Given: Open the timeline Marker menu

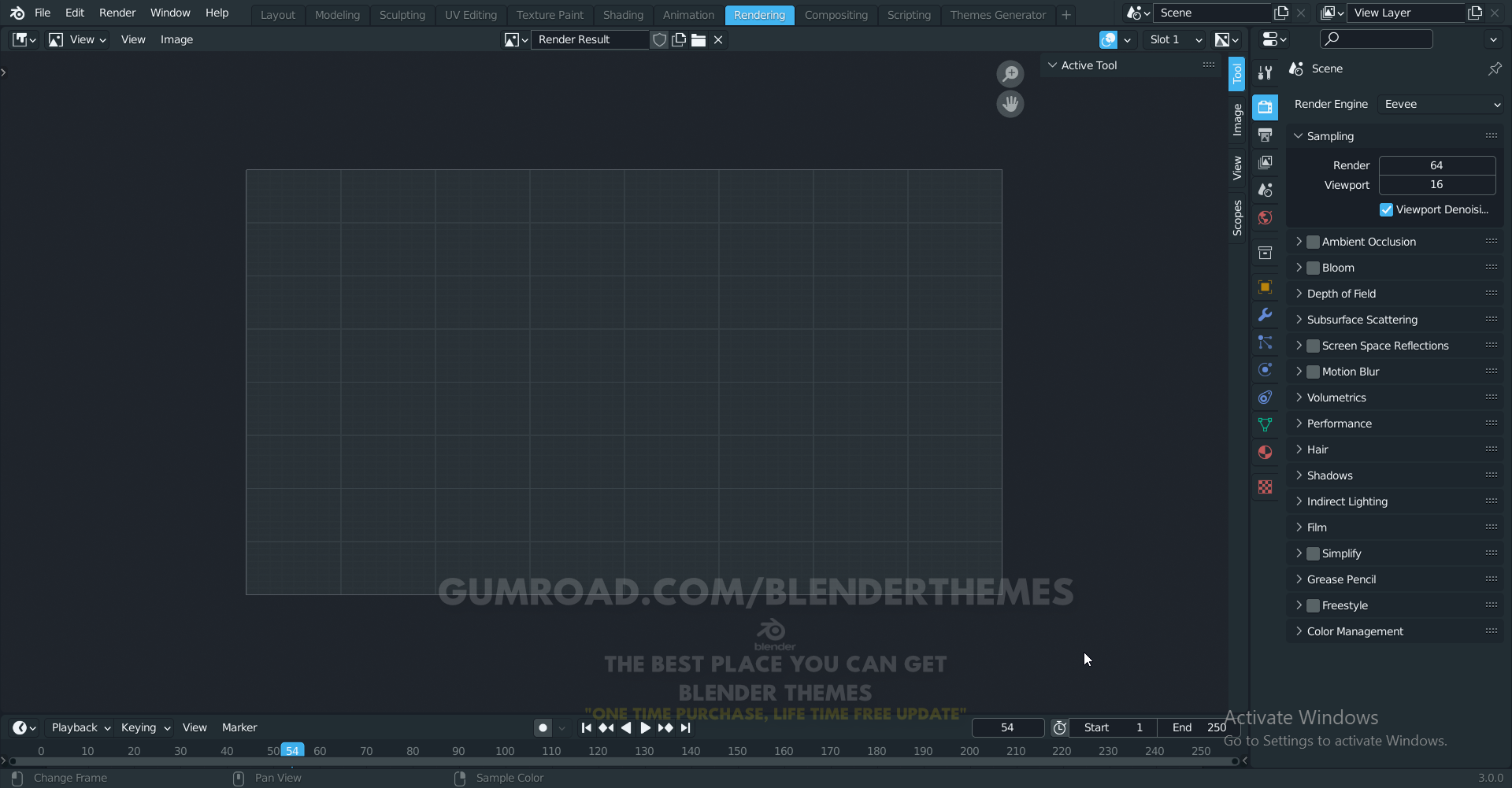Looking at the screenshot, I should tap(239, 728).
